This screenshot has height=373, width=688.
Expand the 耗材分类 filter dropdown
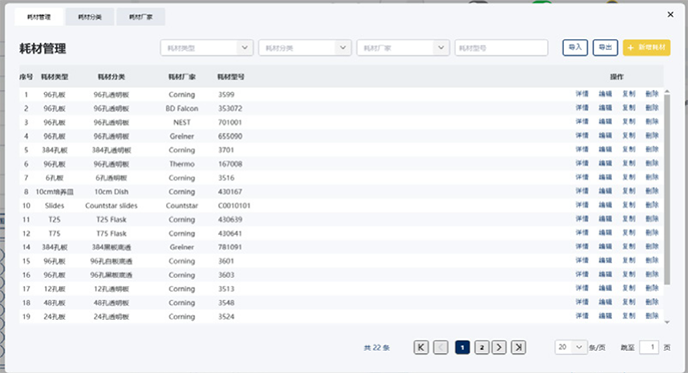coord(305,48)
